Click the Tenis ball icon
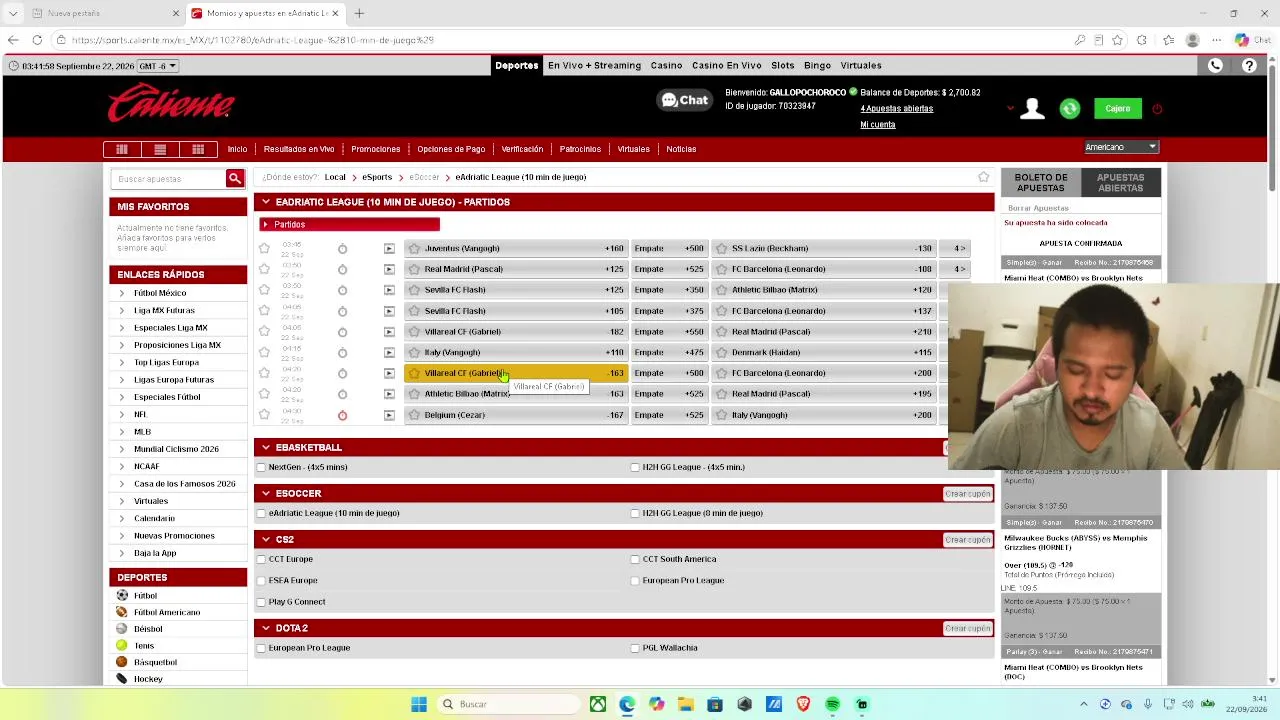 pos(122,645)
